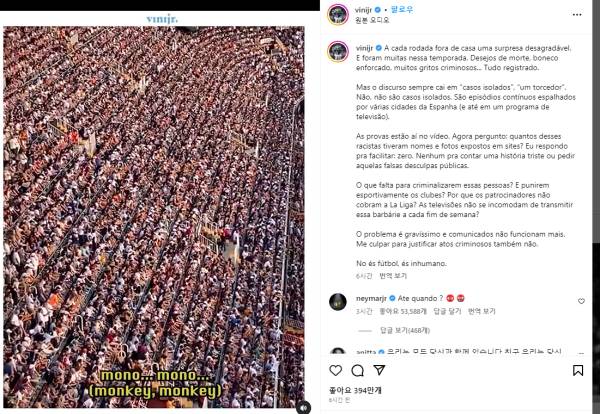Show translation of the caption
This screenshot has height=414, width=600.
393,276
